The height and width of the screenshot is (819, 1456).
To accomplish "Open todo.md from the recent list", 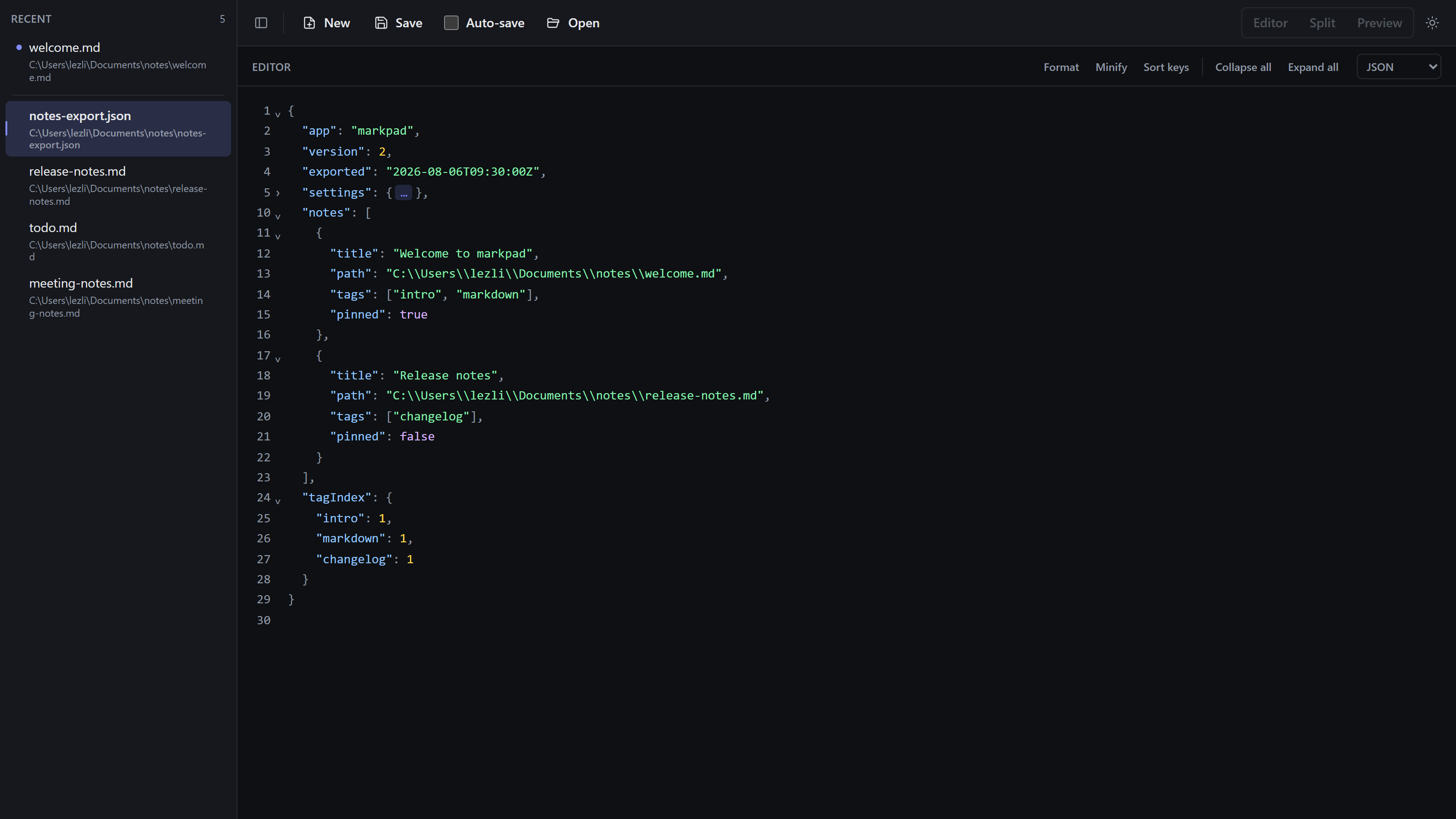I will pos(118,241).
